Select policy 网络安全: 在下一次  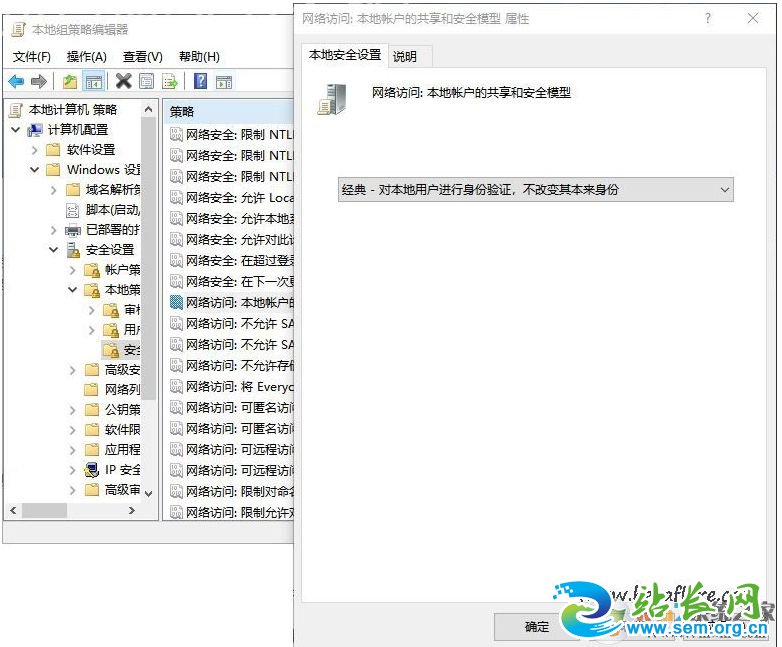(232, 281)
